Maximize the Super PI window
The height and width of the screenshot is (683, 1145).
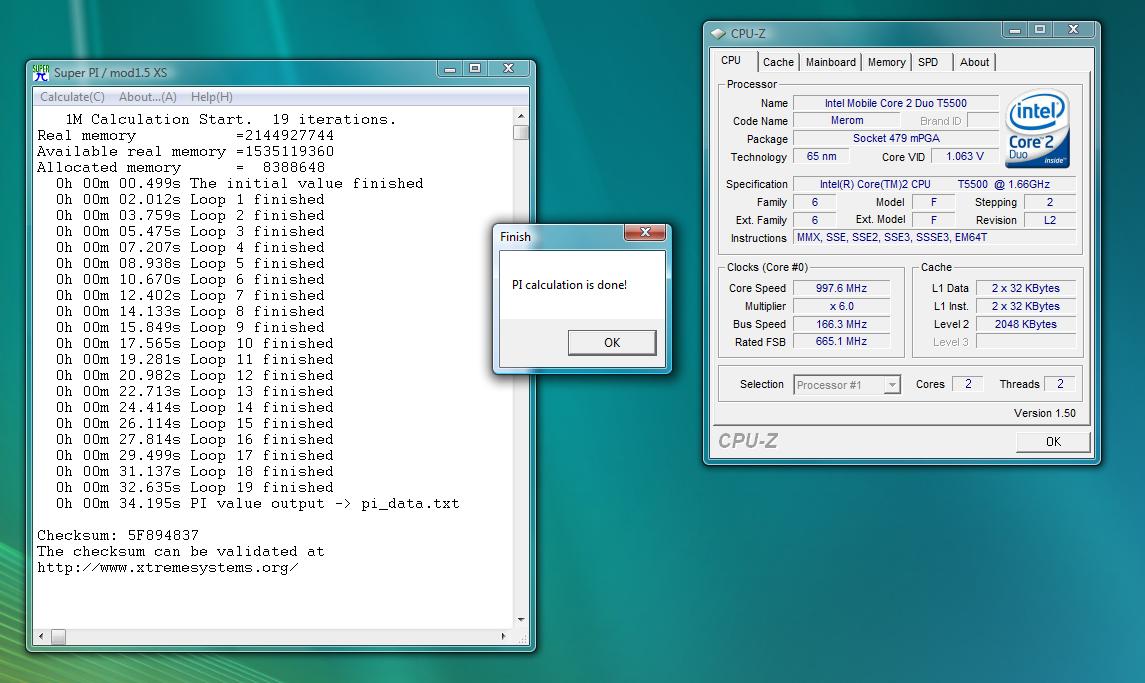pos(475,69)
